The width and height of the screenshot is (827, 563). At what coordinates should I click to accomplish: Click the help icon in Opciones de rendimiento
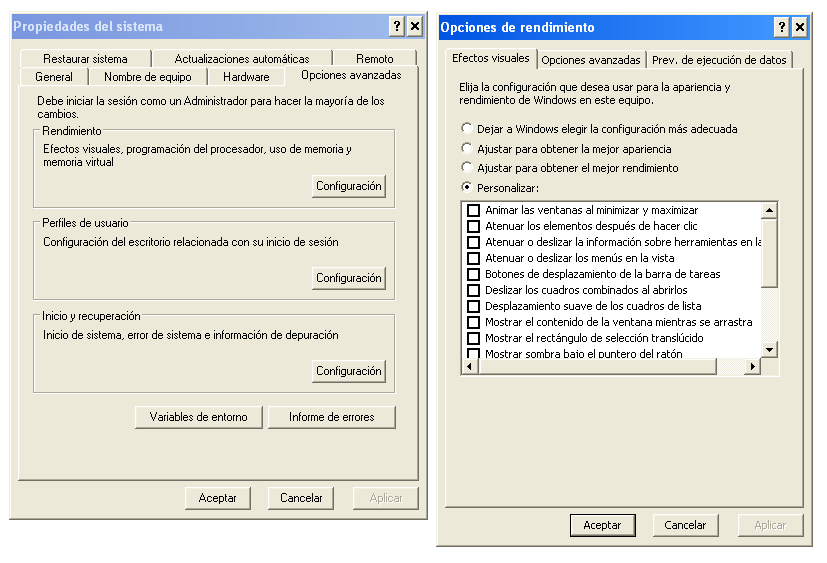coord(782,27)
